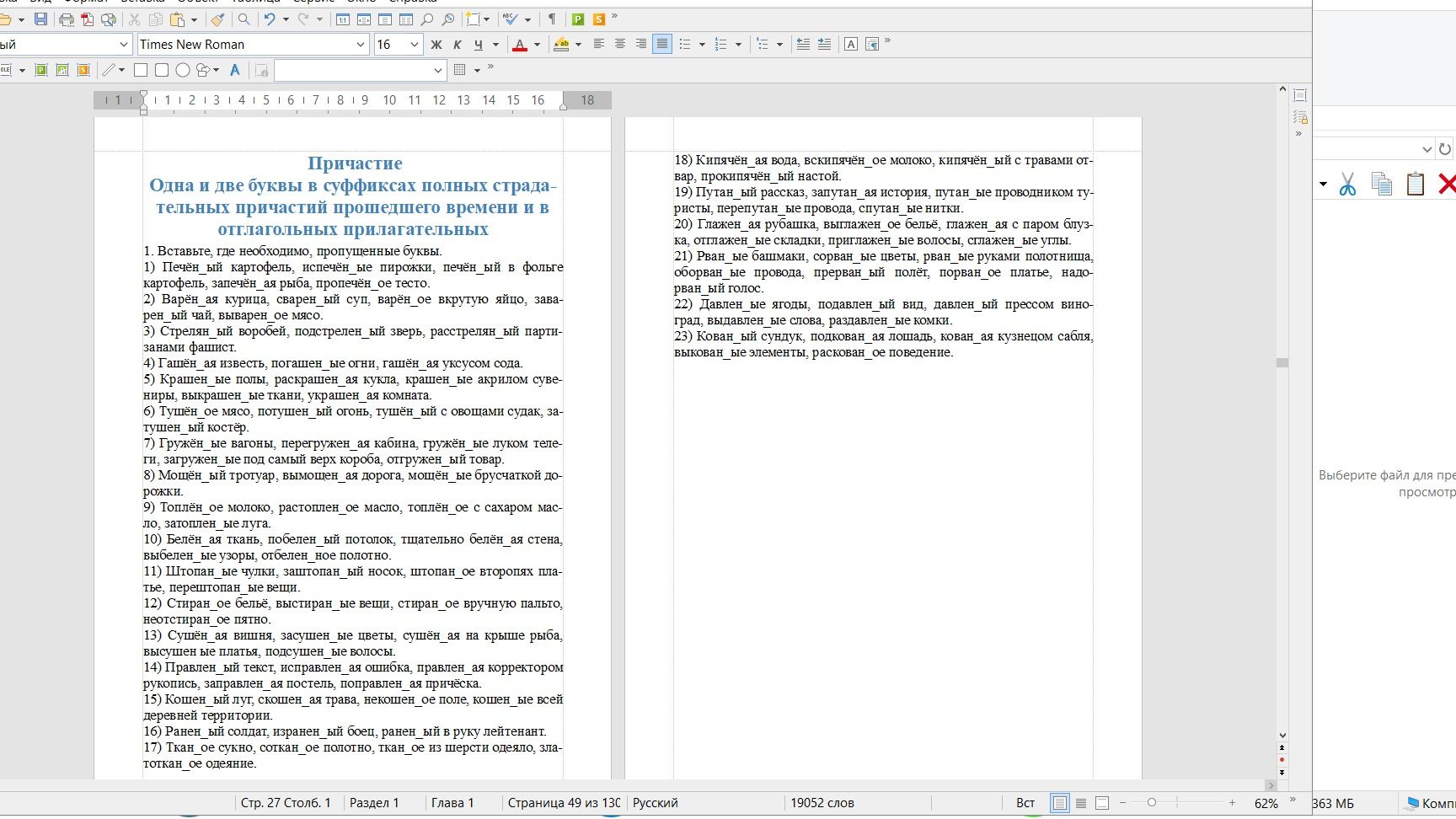
Task: Open the font size dropdown
Action: [414, 45]
